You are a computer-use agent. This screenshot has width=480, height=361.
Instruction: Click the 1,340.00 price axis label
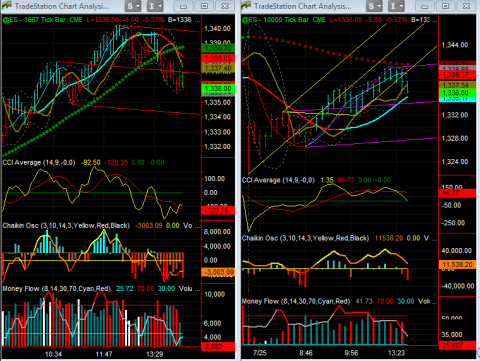pyautogui.click(x=217, y=29)
